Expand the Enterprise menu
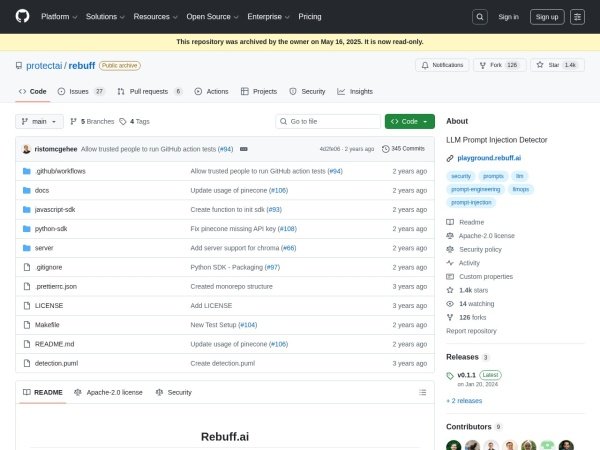This screenshot has height=450, width=600. coord(268,17)
